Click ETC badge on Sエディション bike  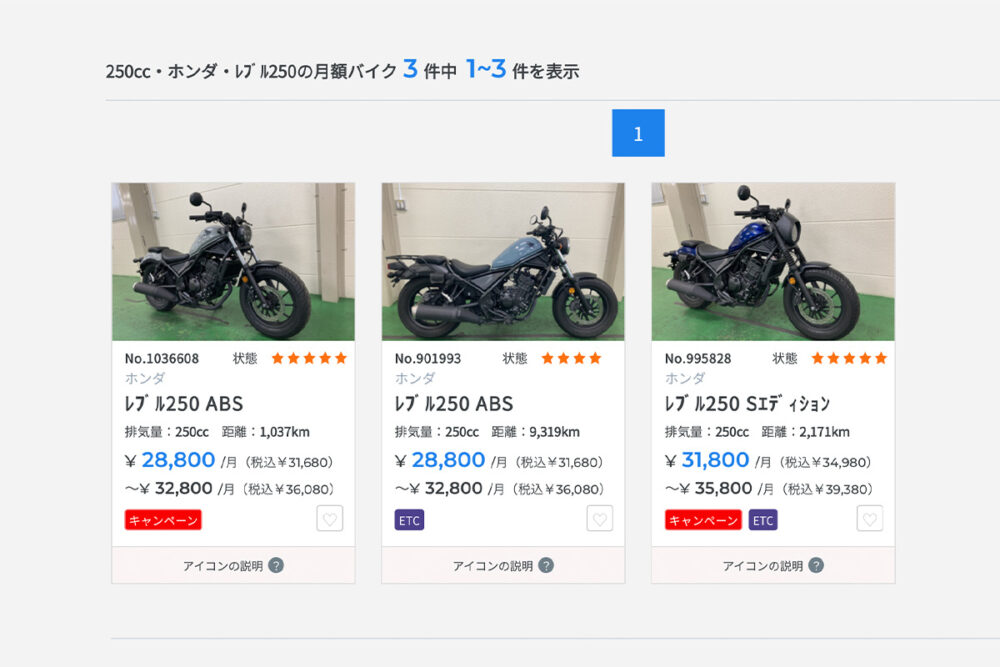763,520
